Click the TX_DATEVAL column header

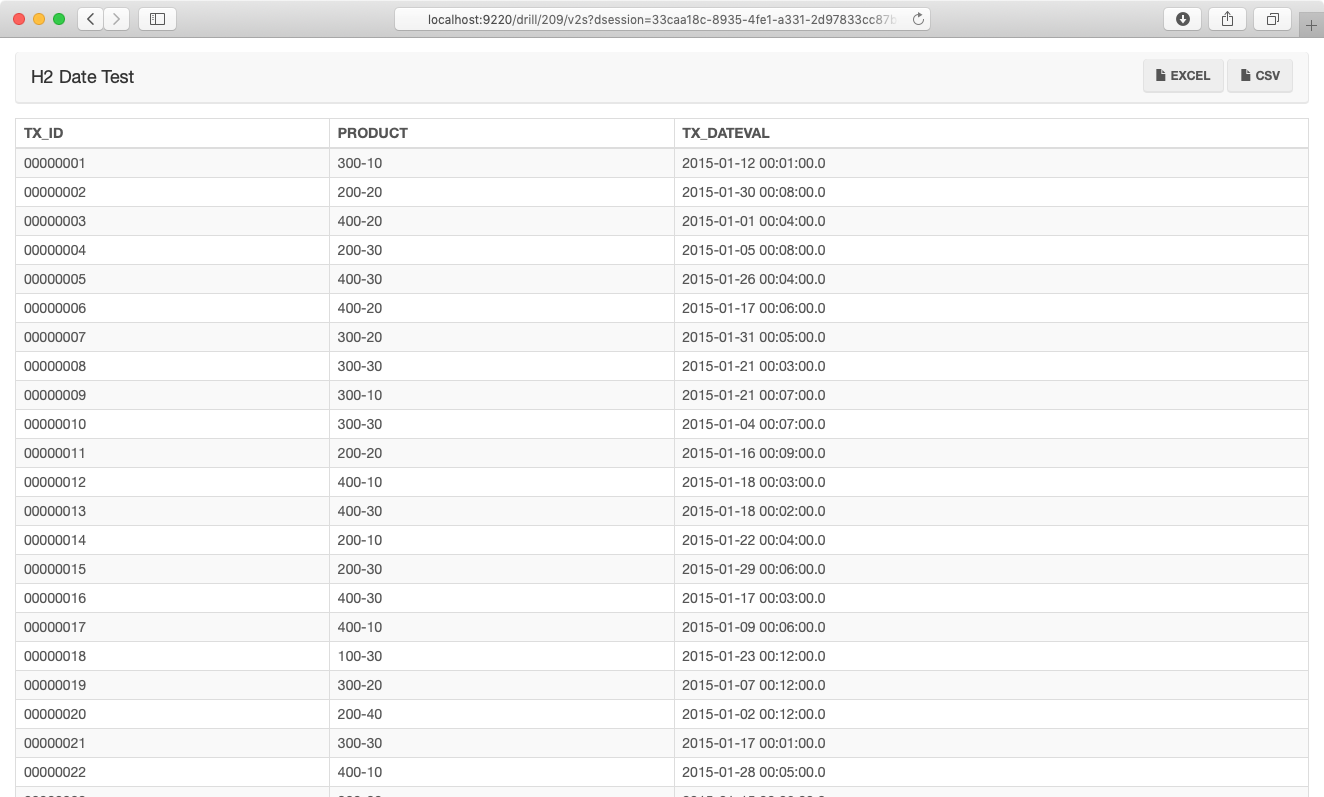[726, 133]
